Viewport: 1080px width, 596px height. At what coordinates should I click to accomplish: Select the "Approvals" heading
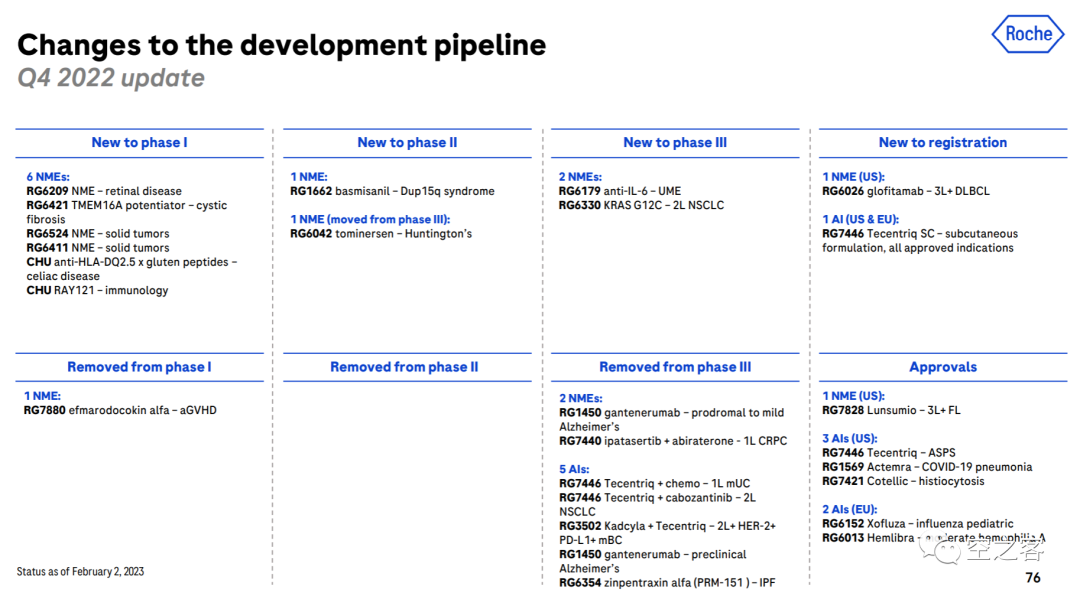click(x=943, y=367)
